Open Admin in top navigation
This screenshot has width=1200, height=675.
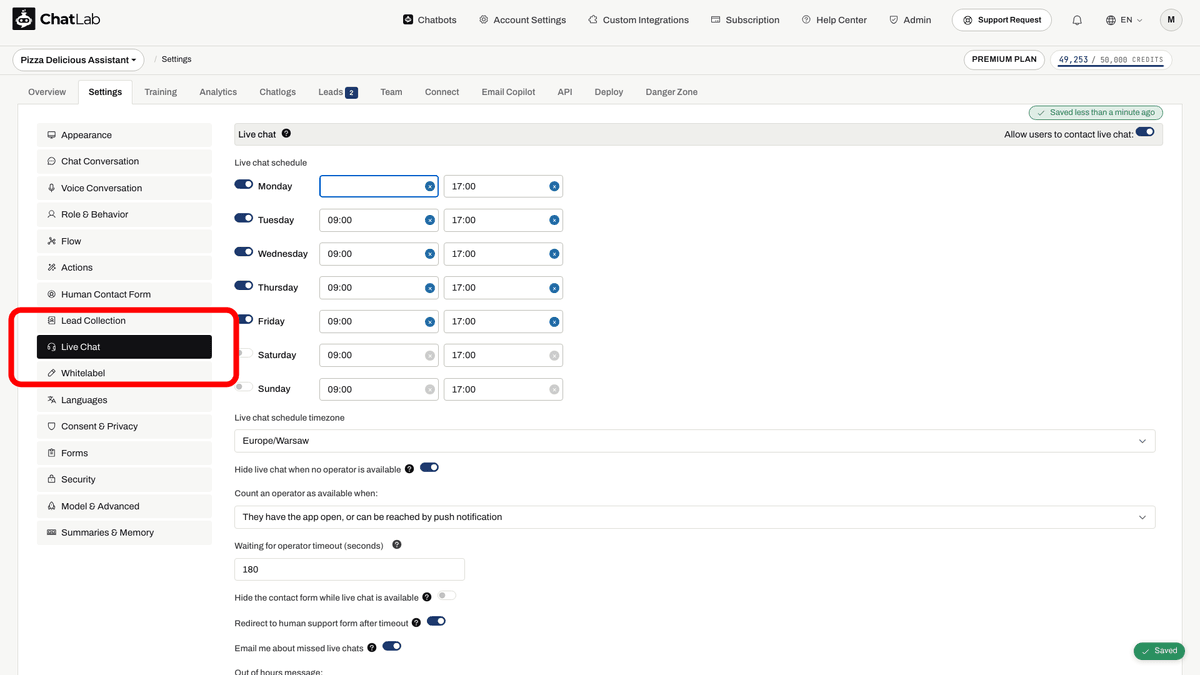[910, 20]
